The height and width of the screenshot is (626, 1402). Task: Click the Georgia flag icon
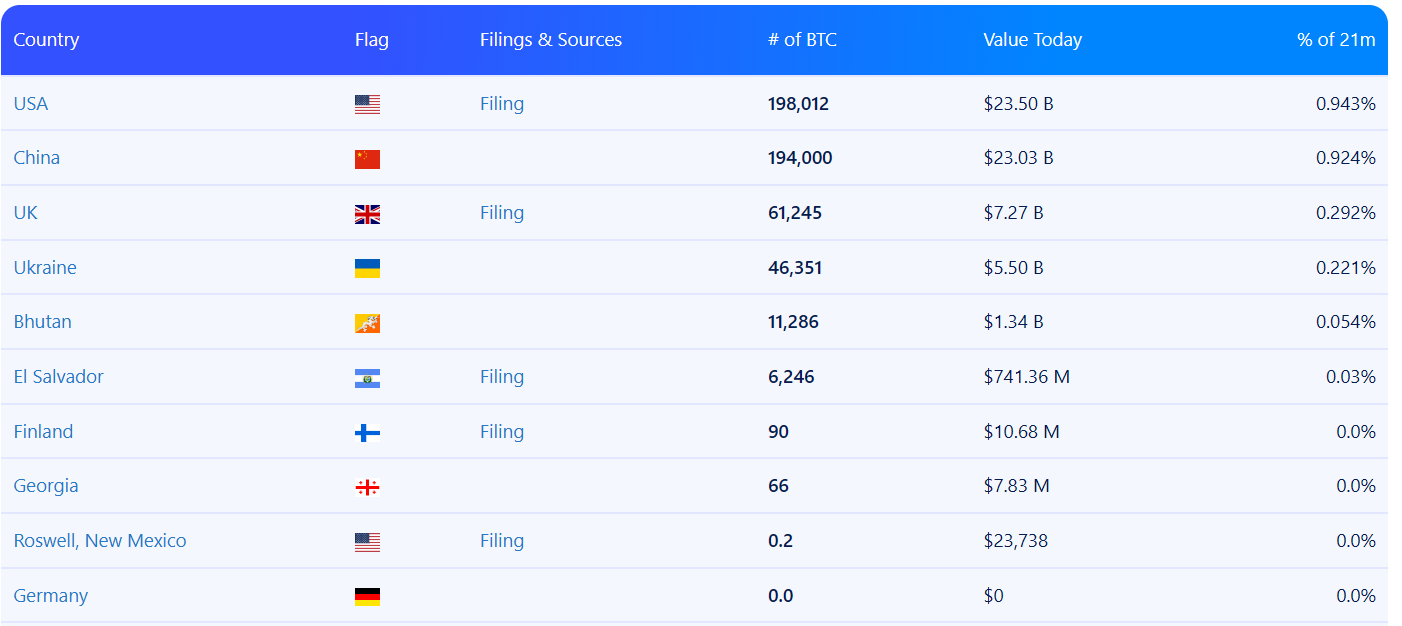367,487
